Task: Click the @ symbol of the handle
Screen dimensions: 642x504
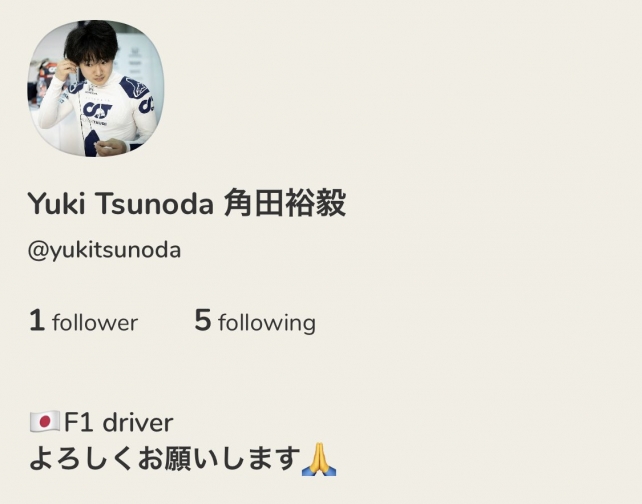Action: point(38,251)
